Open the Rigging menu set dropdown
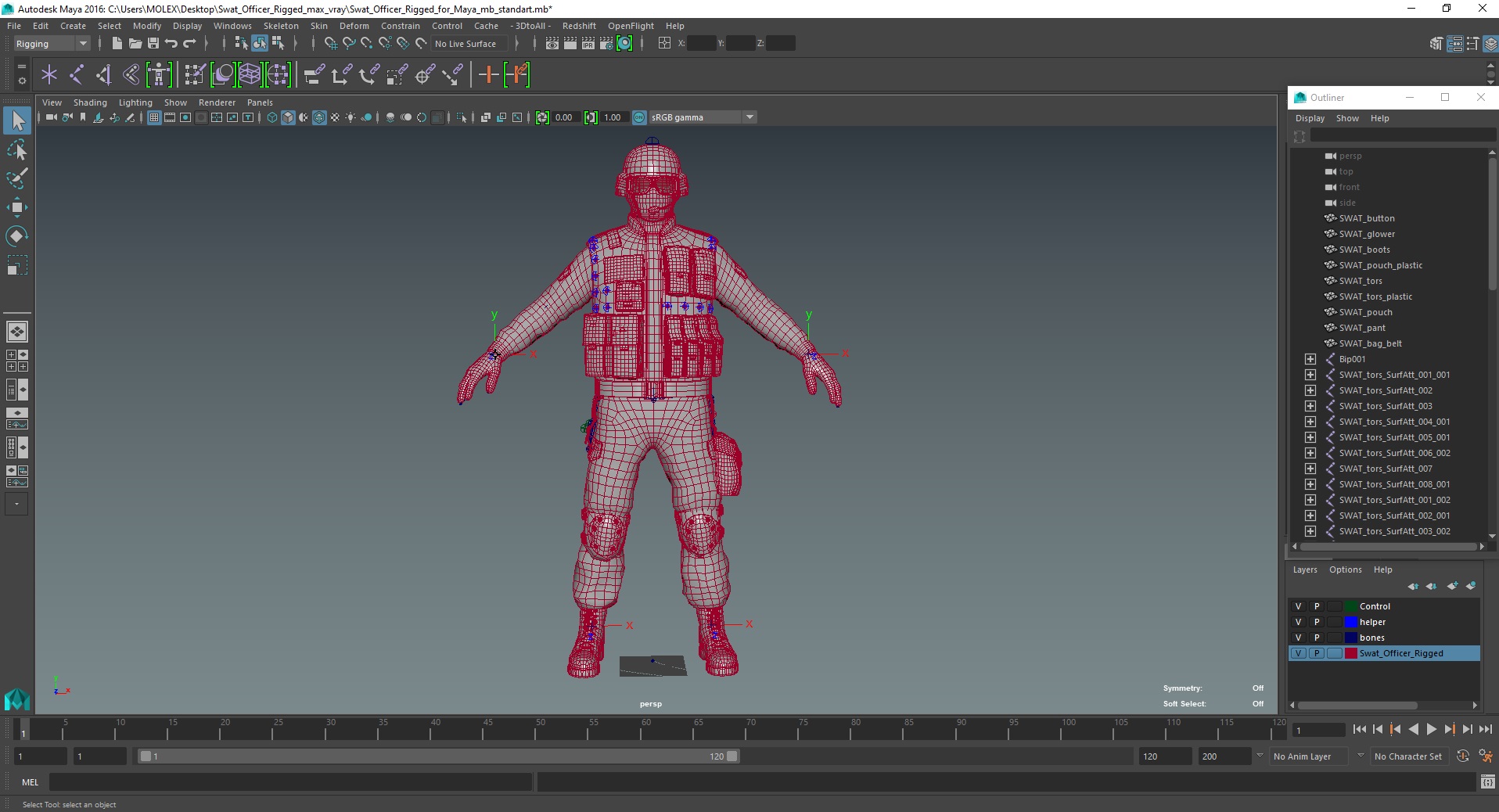Screen dimensions: 1499x812 pyautogui.click(x=51, y=44)
